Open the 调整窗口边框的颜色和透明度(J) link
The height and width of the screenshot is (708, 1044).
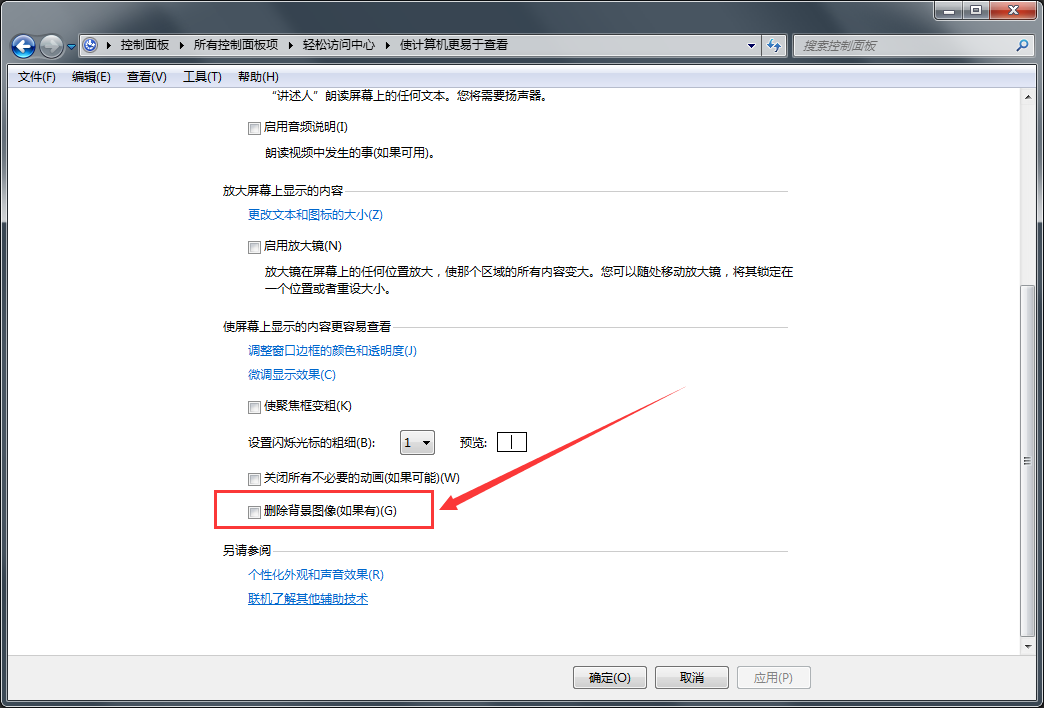(332, 350)
